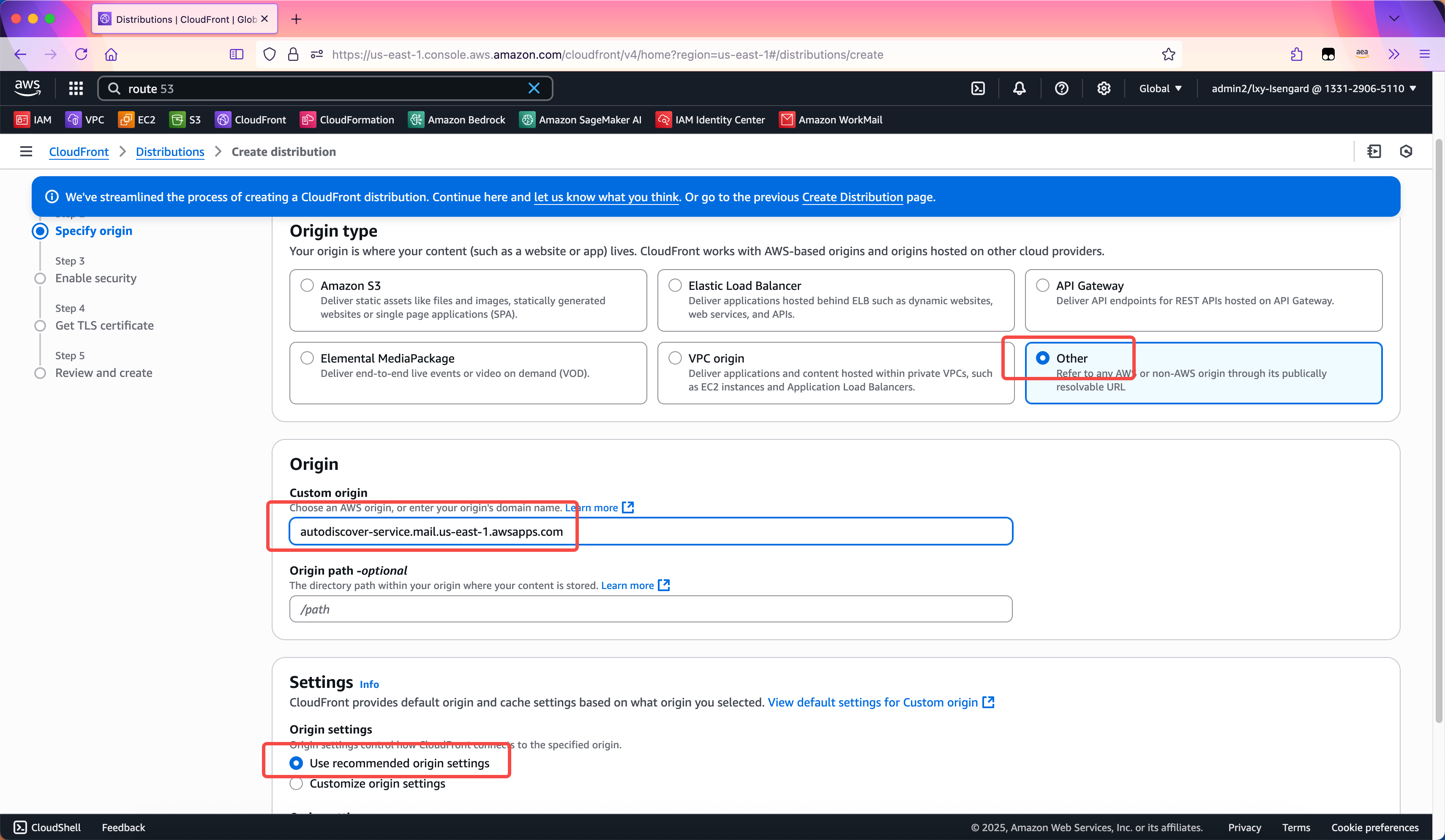Open the browser application menu
The width and height of the screenshot is (1445, 840).
click(x=1424, y=55)
